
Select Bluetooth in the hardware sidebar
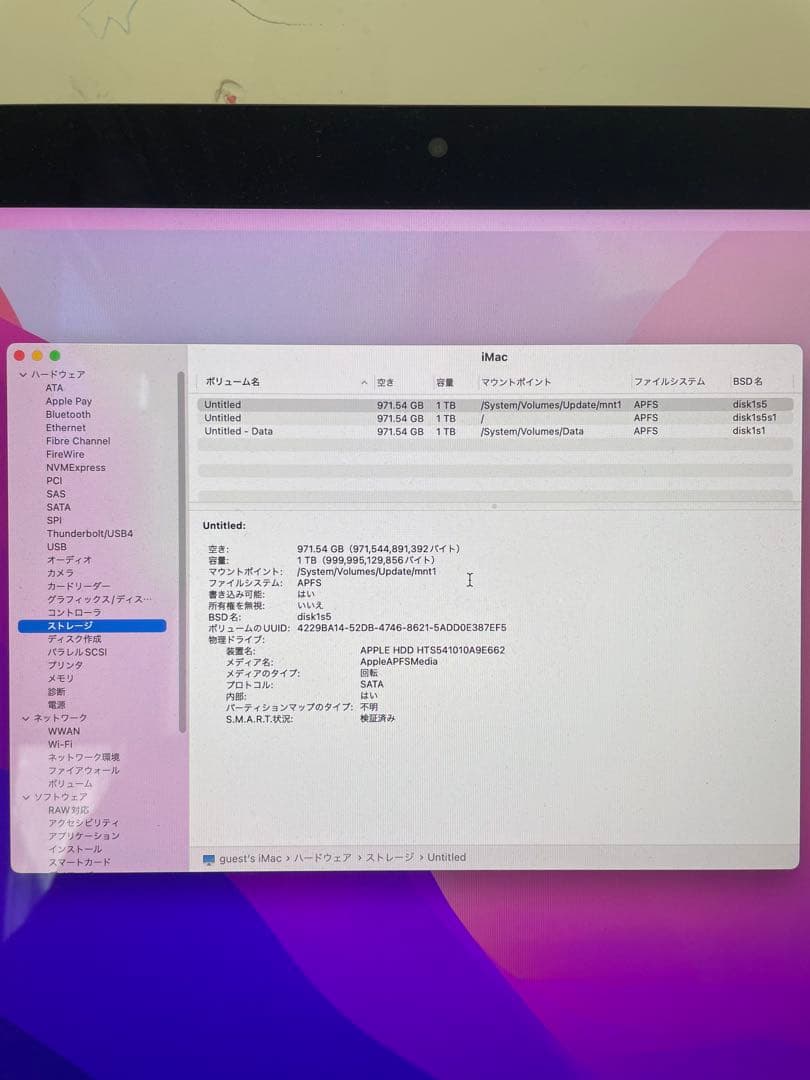(x=70, y=414)
